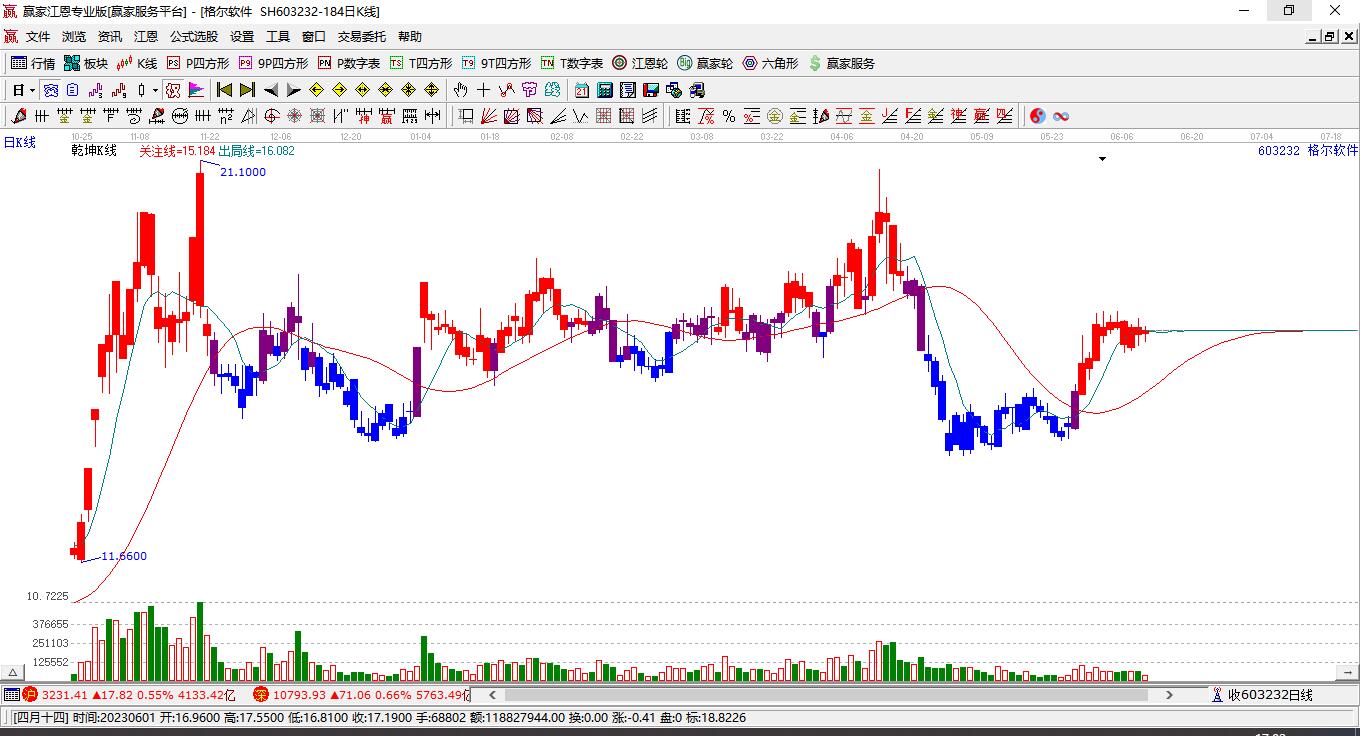Select the hand pan tool
Screen dimensions: 1360x736
[x=460, y=90]
